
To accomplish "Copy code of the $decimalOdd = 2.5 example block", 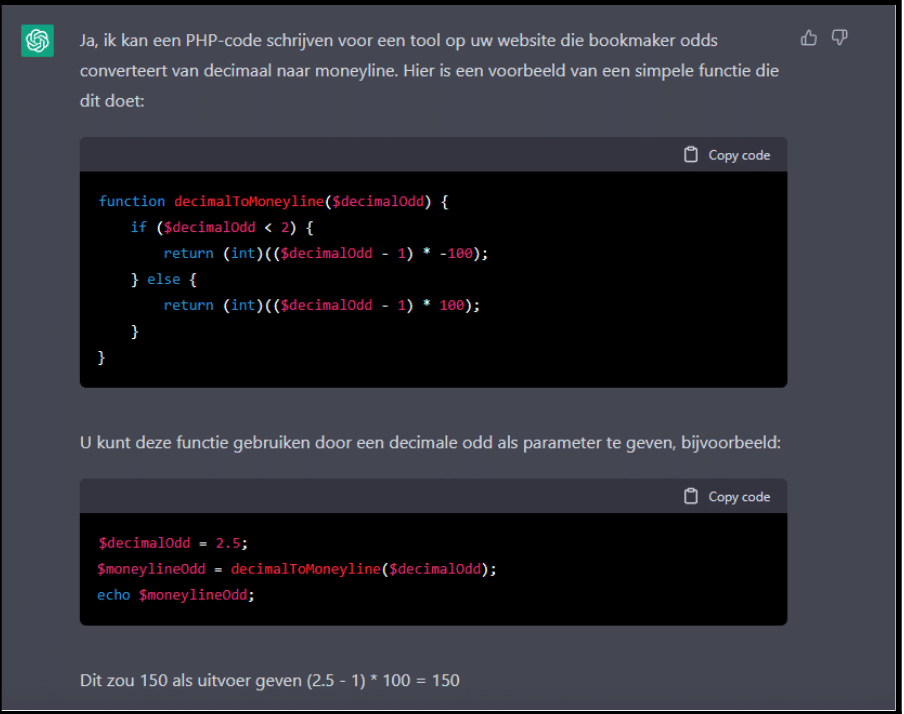I will click(x=727, y=497).
